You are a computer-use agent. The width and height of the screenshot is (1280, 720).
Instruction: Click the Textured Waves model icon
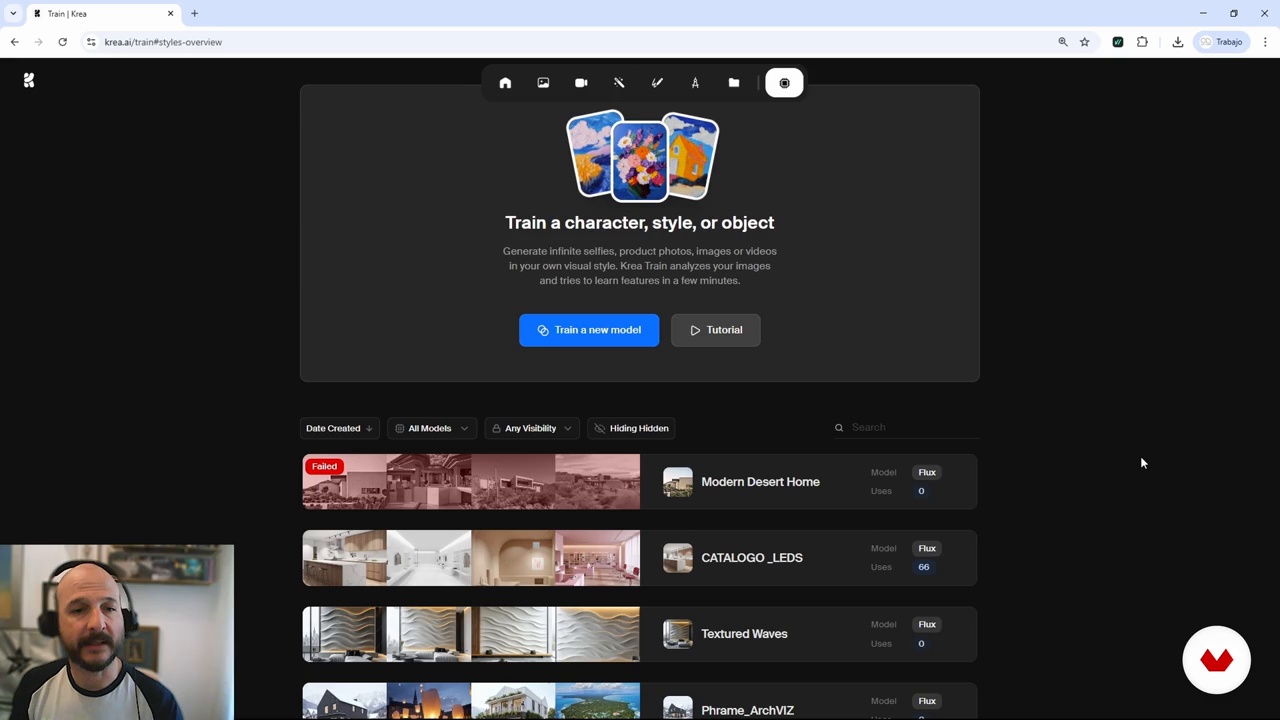677,634
